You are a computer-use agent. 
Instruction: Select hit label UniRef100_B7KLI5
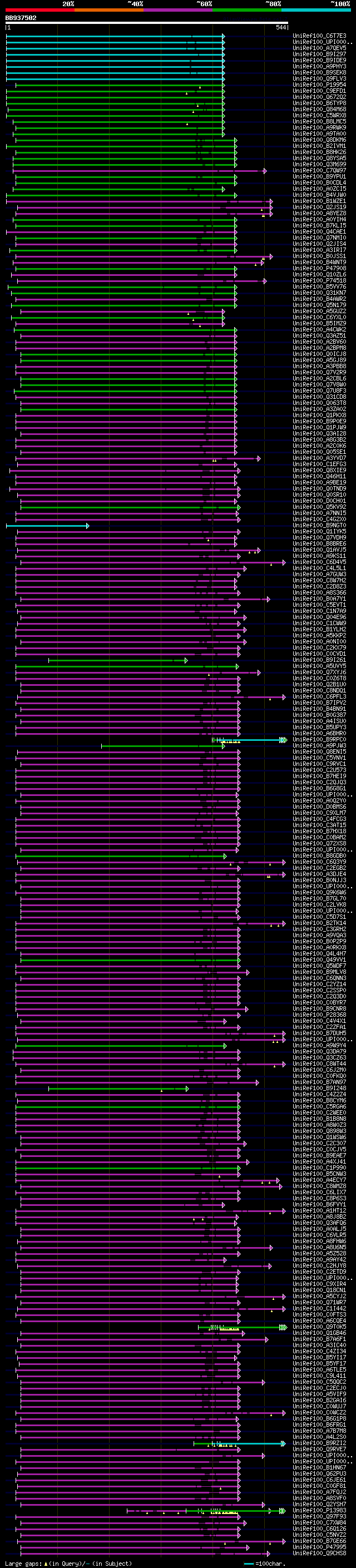pyautogui.click(x=319, y=226)
